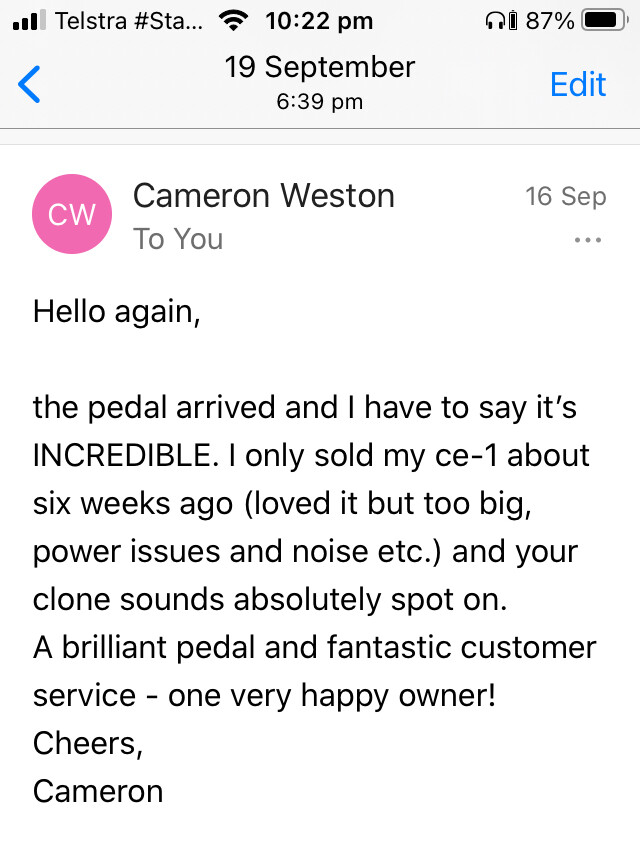Tap the "19 September" header title
Image resolution: width=640 pixels, height=857 pixels.
click(x=319, y=68)
